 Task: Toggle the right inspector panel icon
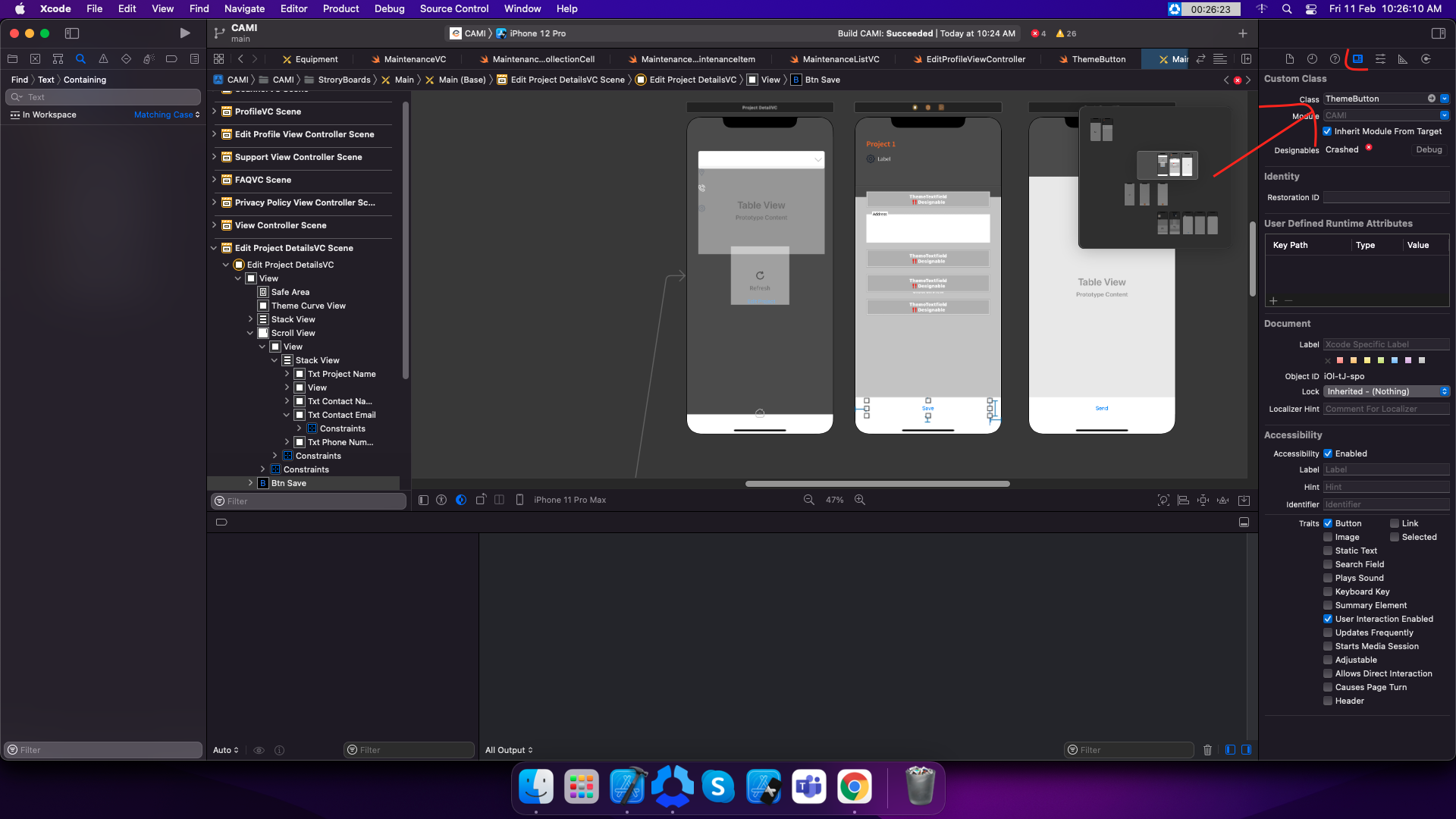(1438, 33)
